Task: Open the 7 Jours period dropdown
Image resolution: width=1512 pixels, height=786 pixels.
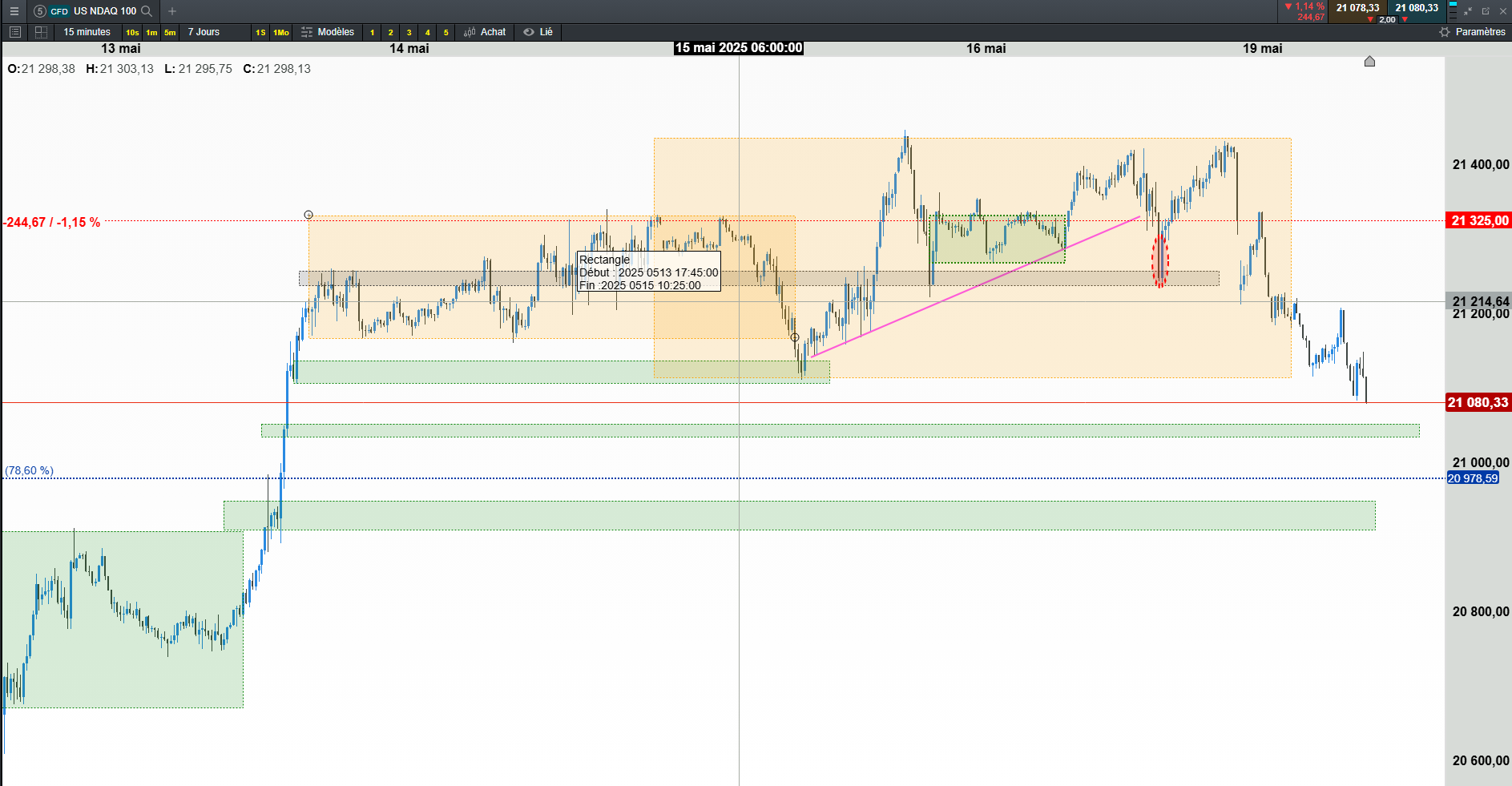Action: tap(204, 32)
